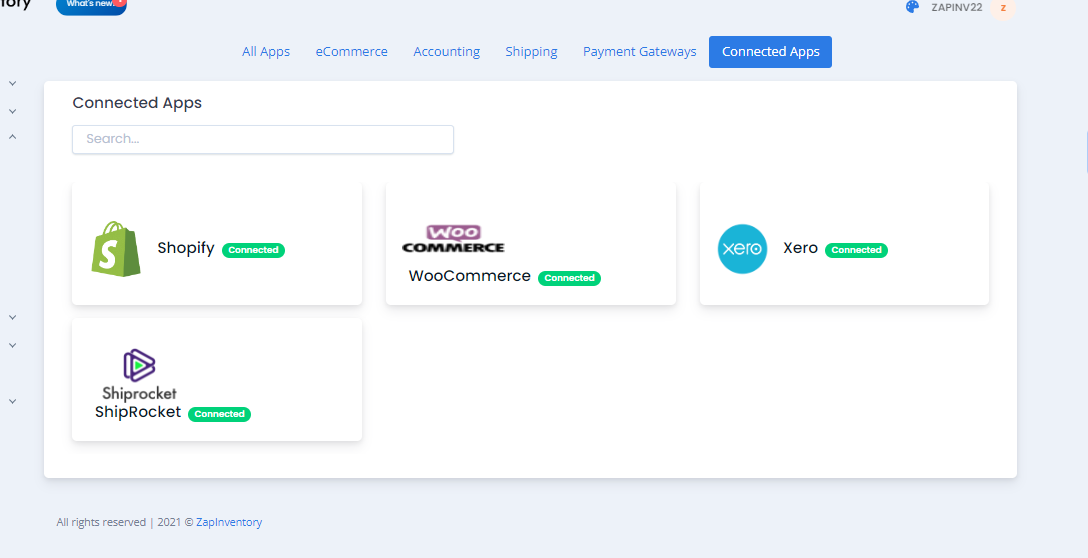Click the Connected Apps panel heading
The image size is (1088, 558).
(137, 103)
